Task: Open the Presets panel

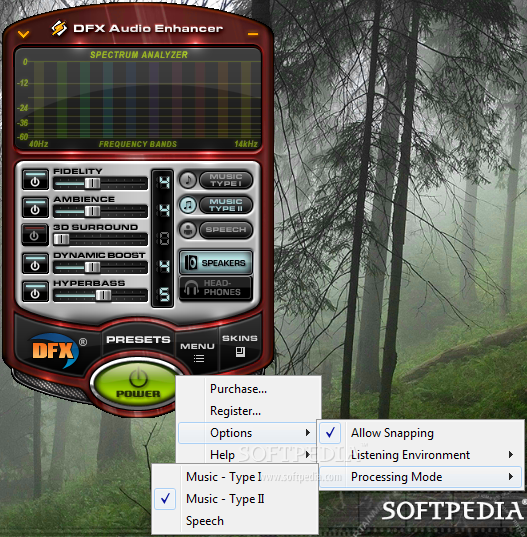Action: (138, 339)
